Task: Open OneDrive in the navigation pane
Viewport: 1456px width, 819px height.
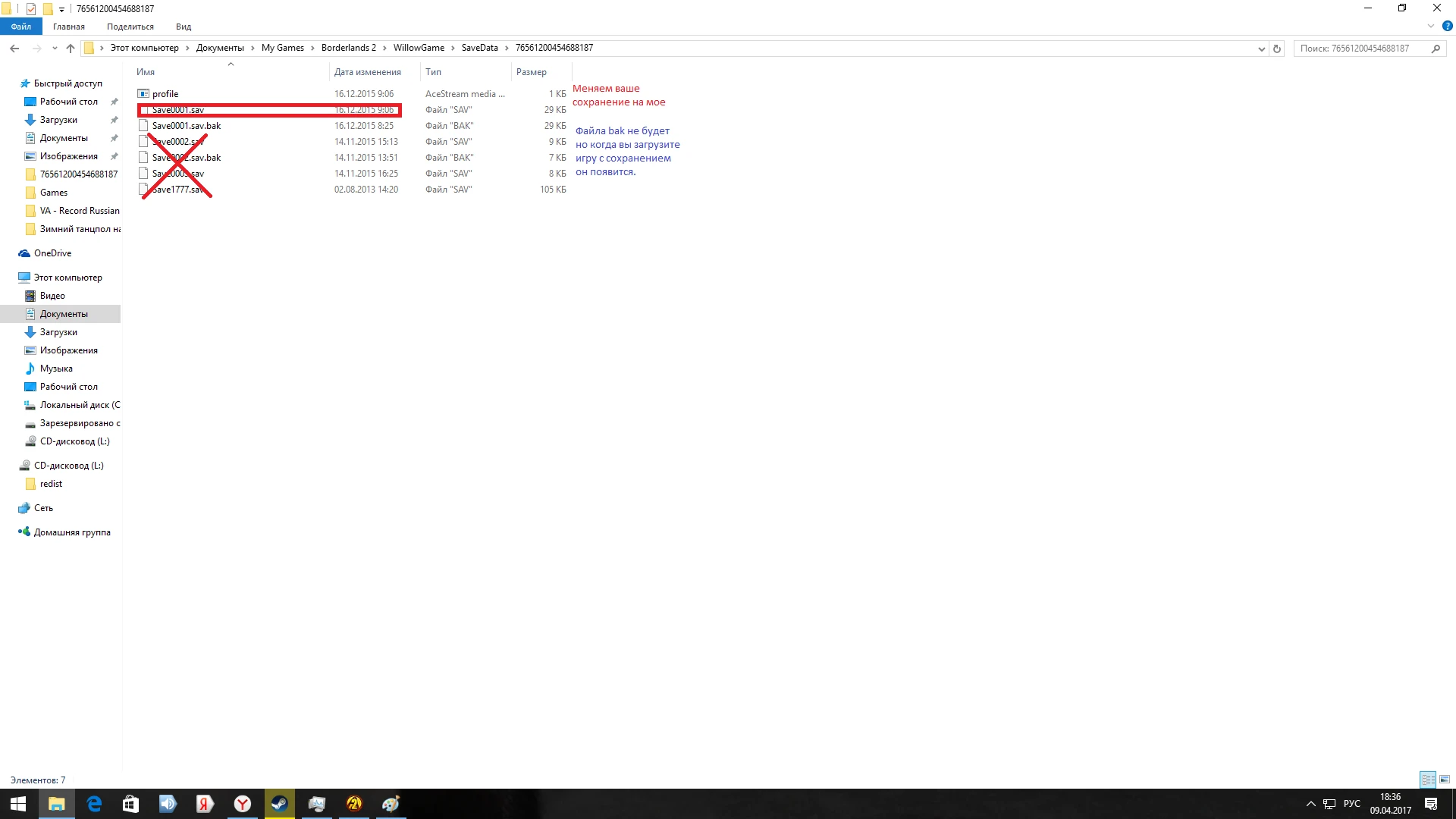Action: point(52,253)
